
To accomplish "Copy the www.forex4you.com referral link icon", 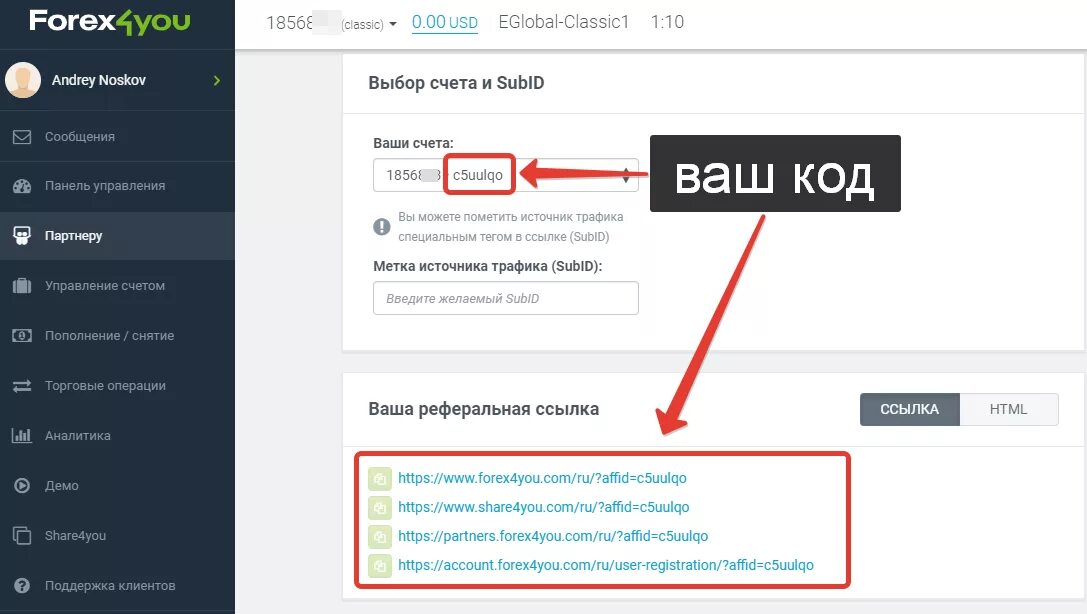I will pyautogui.click(x=380, y=478).
